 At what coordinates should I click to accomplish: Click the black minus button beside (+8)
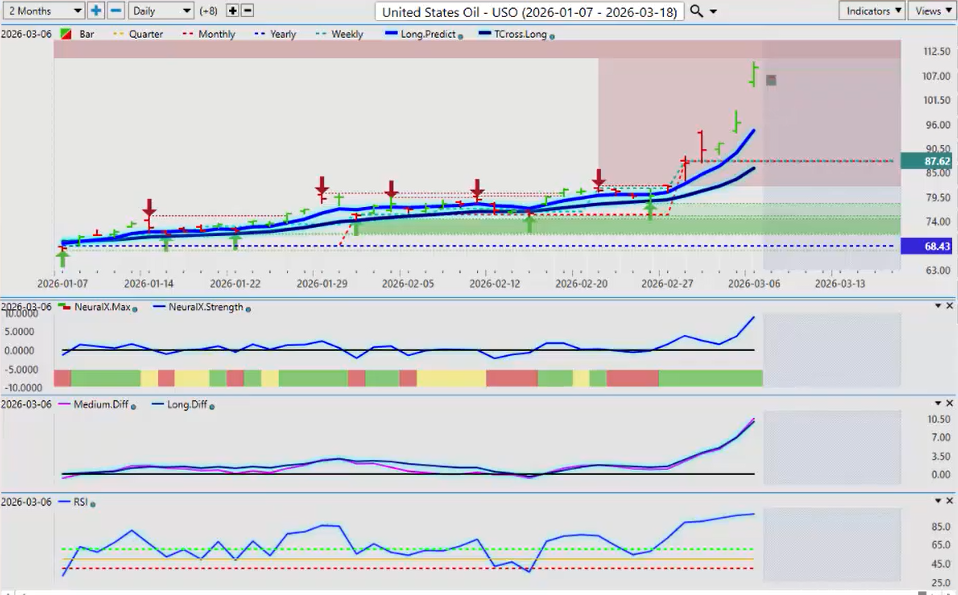tap(248, 10)
